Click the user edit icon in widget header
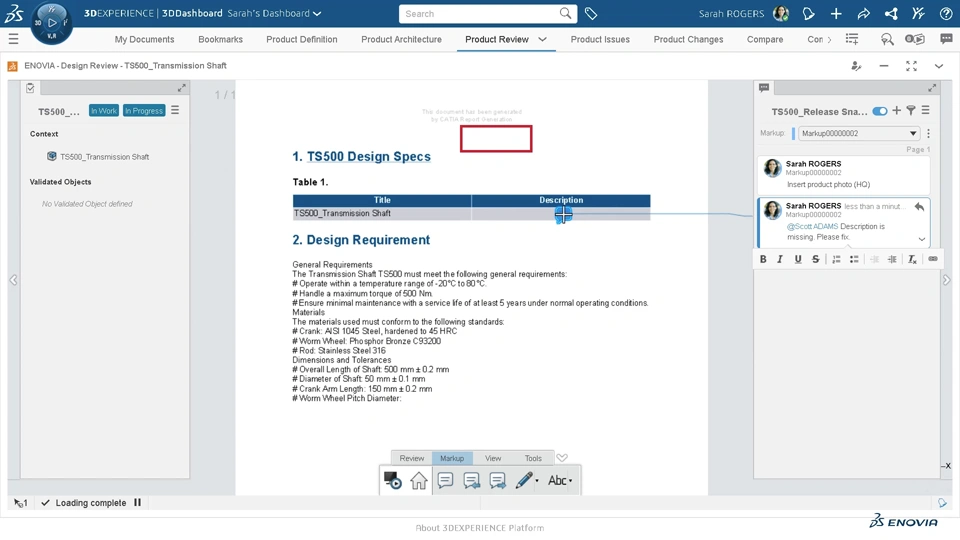Viewport: 960px width, 540px height. point(856,66)
